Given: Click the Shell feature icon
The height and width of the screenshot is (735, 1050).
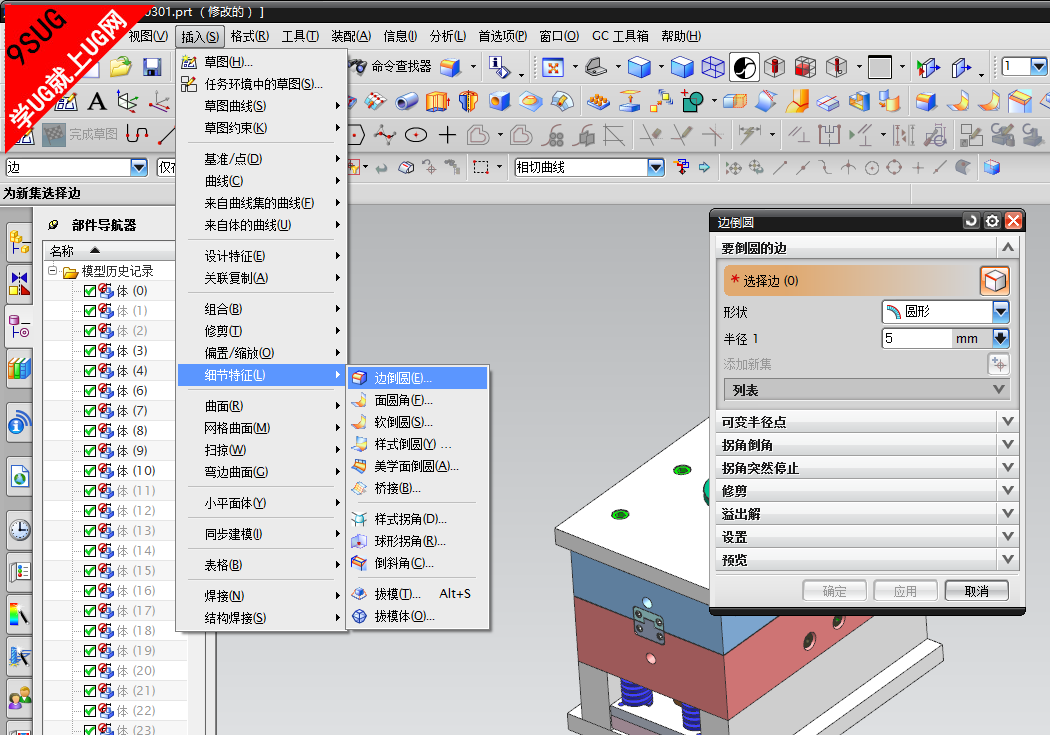Looking at the screenshot, I should (859, 101).
